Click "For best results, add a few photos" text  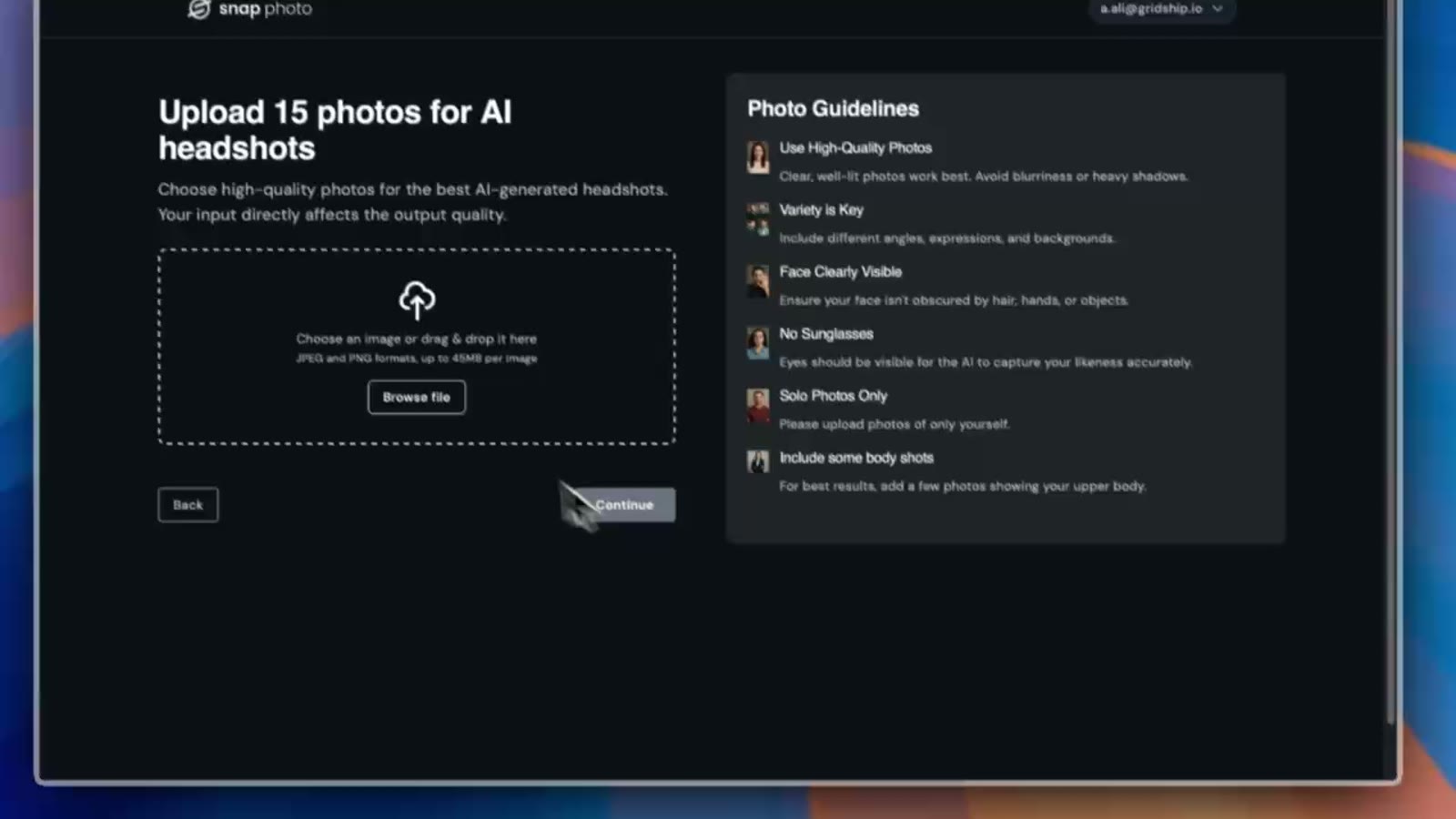(962, 486)
